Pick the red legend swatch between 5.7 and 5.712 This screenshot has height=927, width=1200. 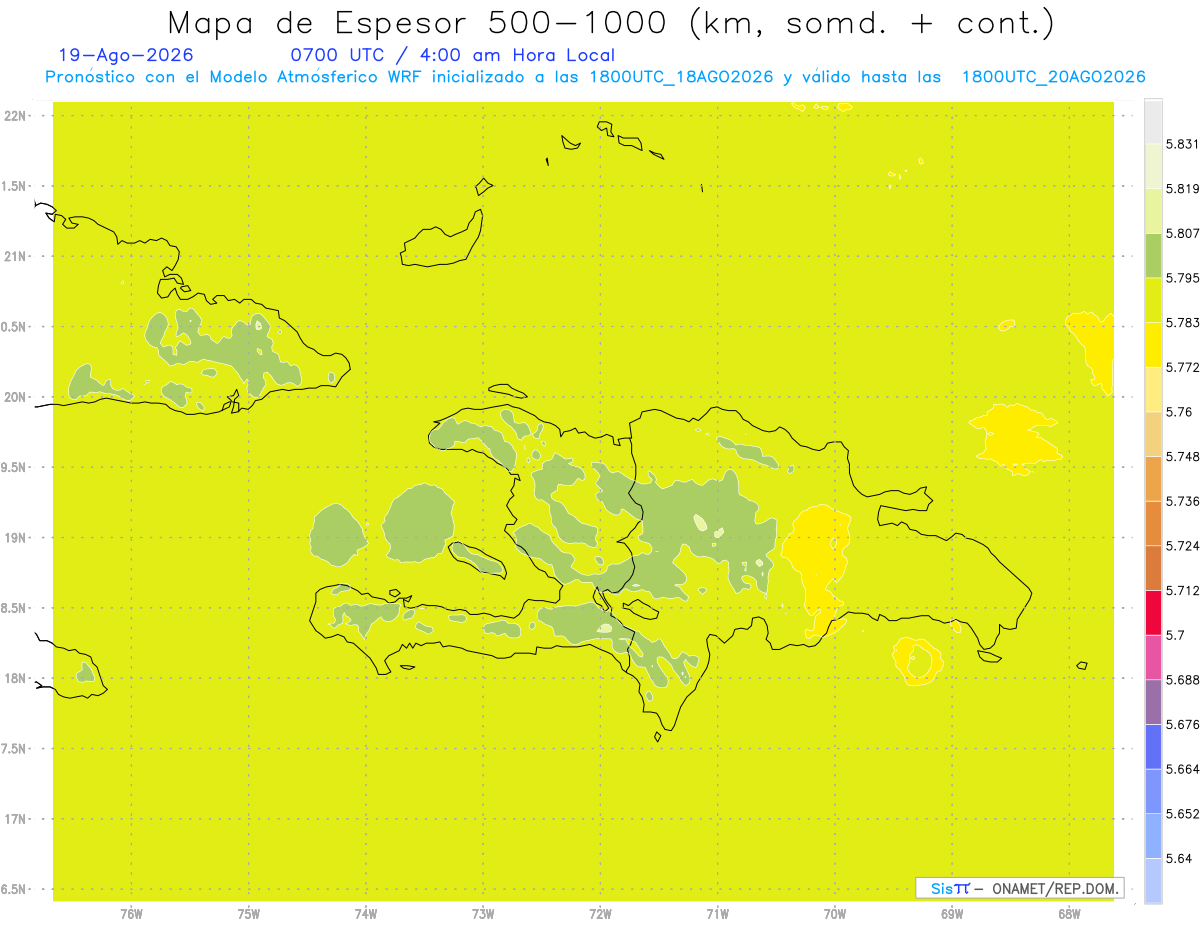pos(1153,613)
